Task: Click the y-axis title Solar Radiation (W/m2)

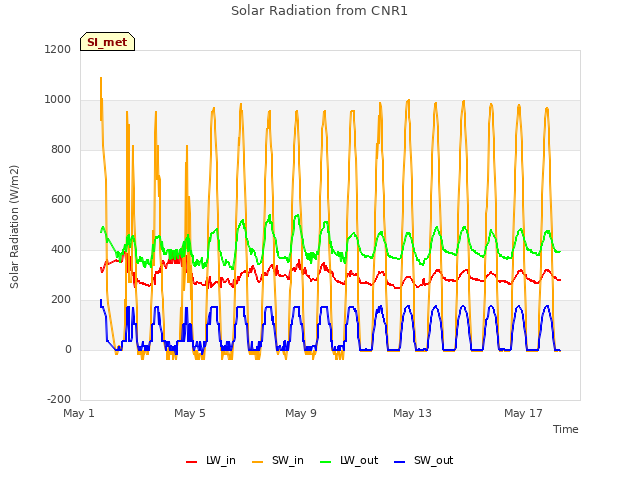Action: 14,227
